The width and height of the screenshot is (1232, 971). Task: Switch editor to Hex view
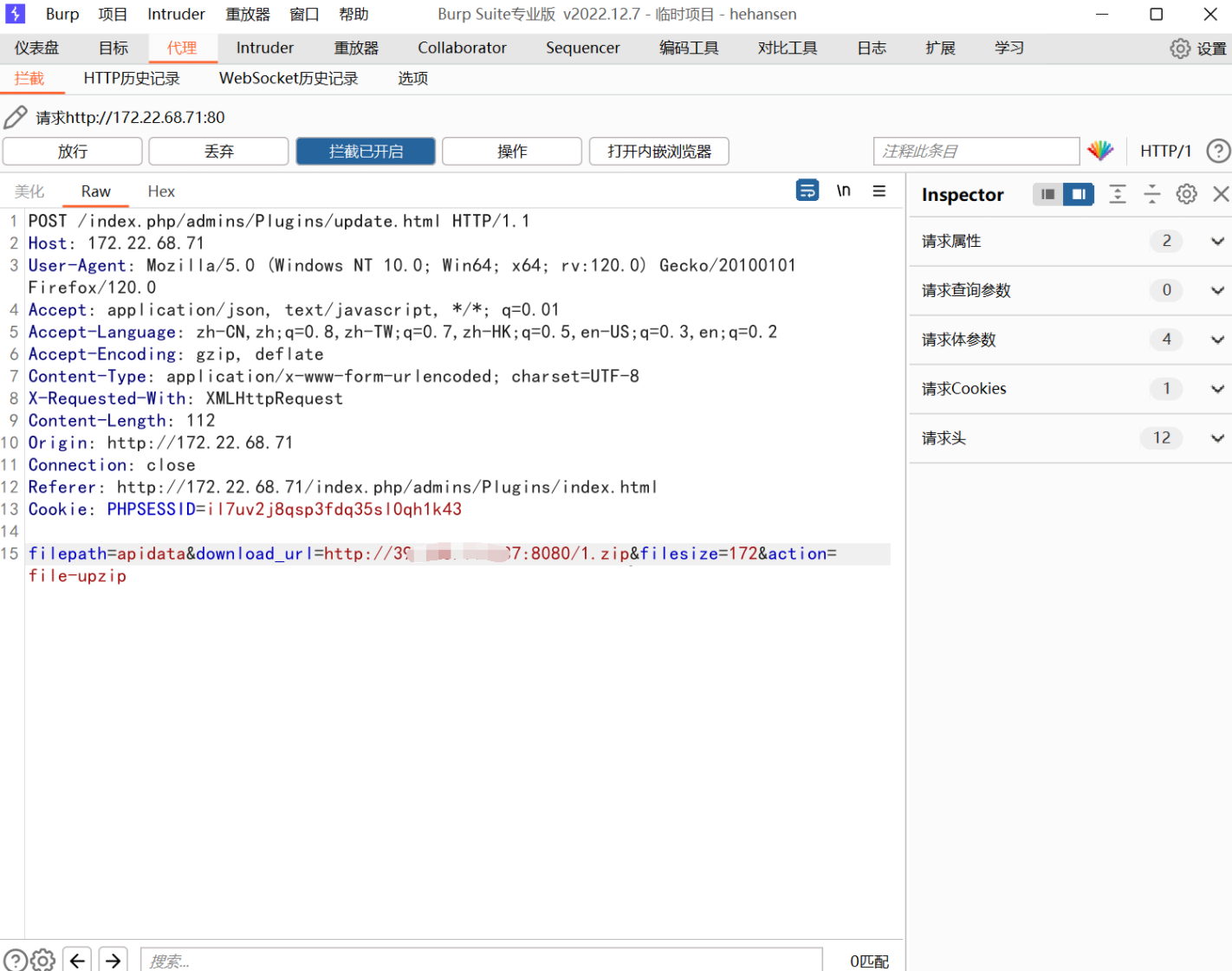point(161,191)
